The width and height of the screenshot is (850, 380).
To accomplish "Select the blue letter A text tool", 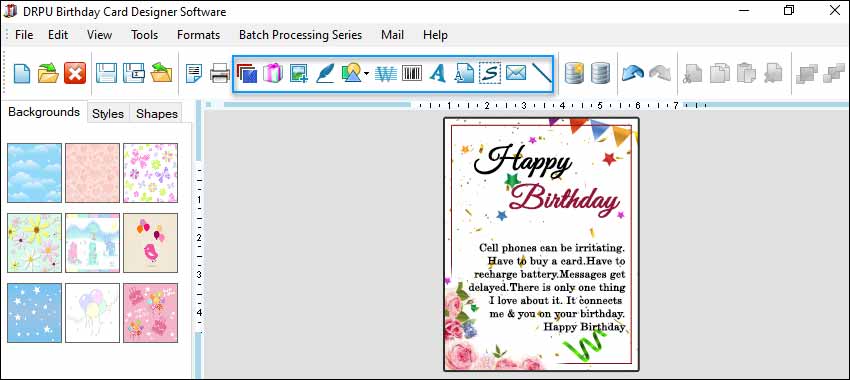I will click(437, 73).
